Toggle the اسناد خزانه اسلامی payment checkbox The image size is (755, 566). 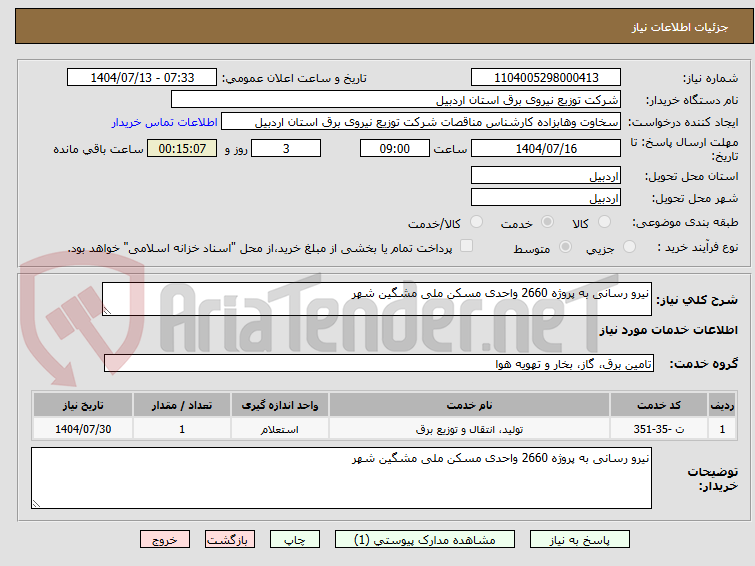466,246
